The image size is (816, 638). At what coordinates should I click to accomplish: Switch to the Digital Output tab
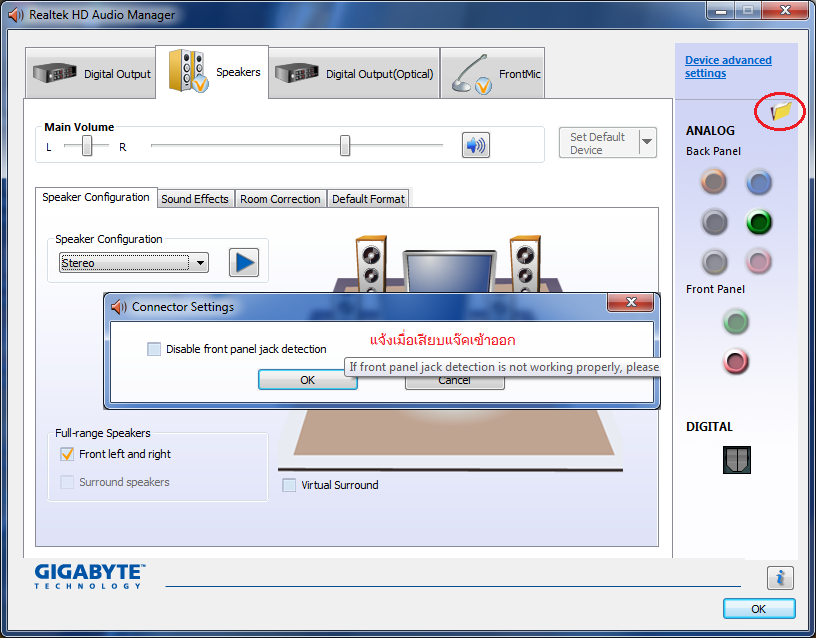91,73
